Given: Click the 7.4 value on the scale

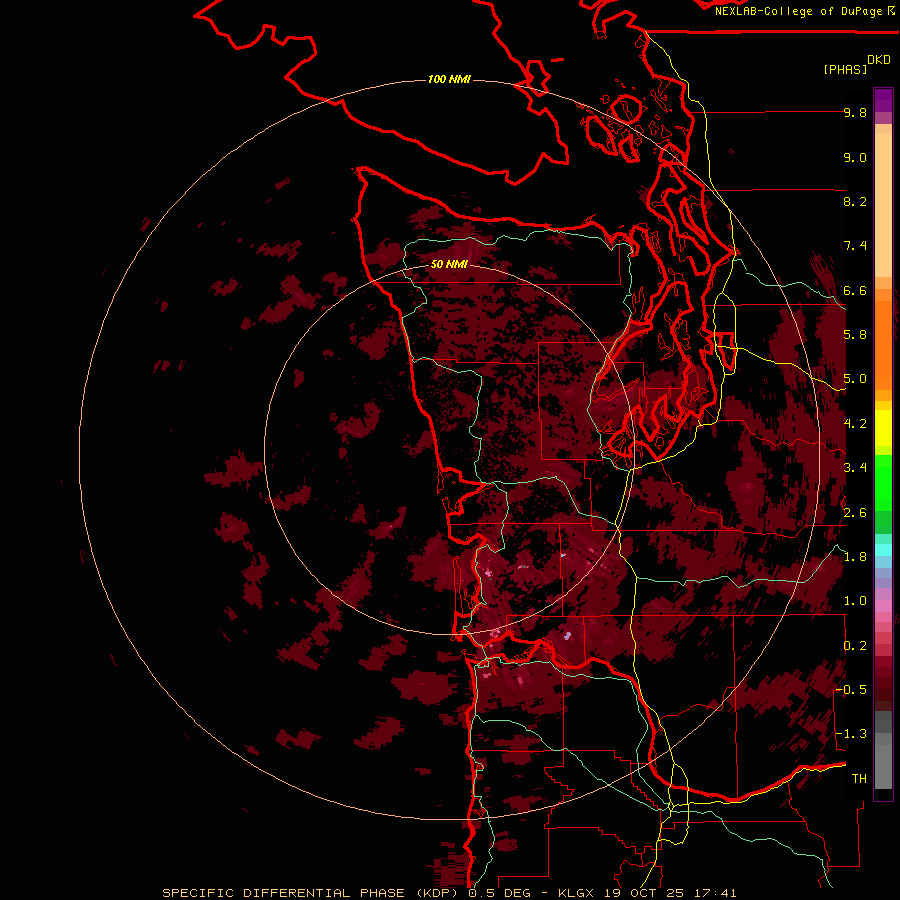Looking at the screenshot, I should point(855,246).
